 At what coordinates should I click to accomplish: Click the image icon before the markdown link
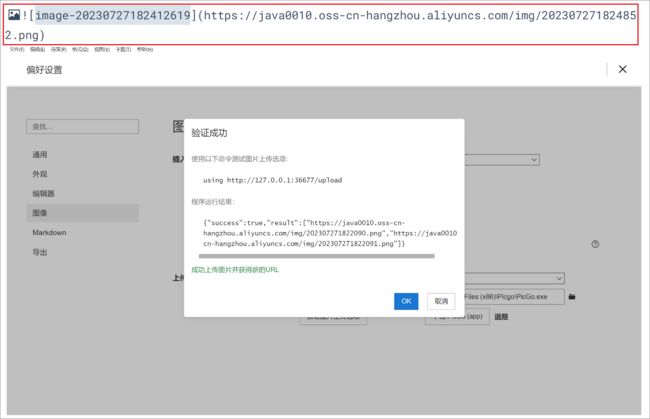pyautogui.click(x=14, y=15)
